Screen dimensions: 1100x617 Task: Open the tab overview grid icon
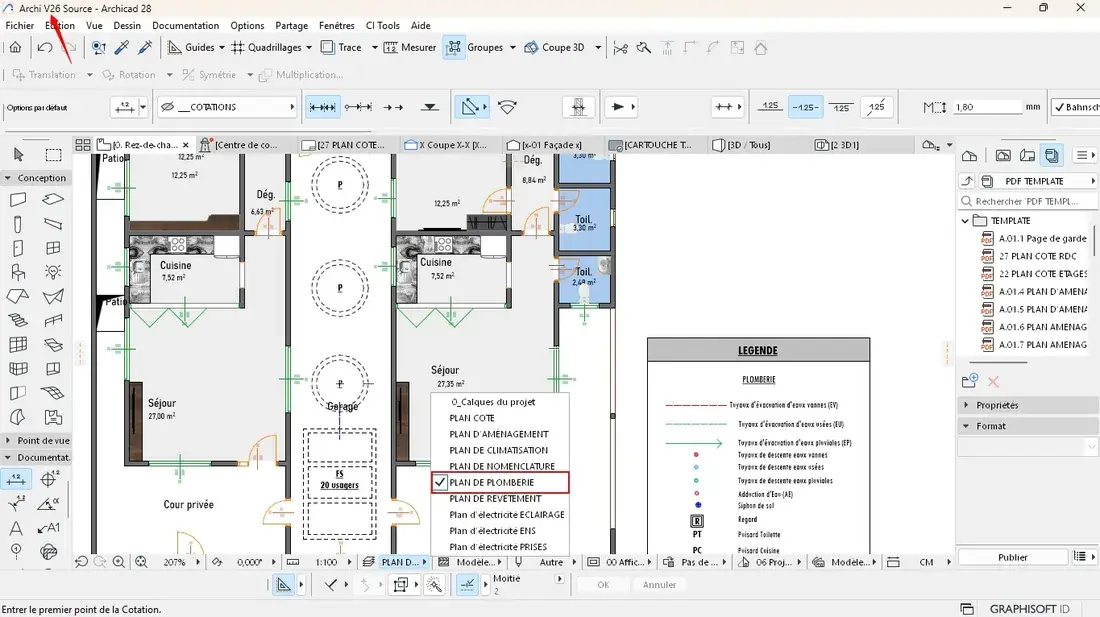pos(83,145)
